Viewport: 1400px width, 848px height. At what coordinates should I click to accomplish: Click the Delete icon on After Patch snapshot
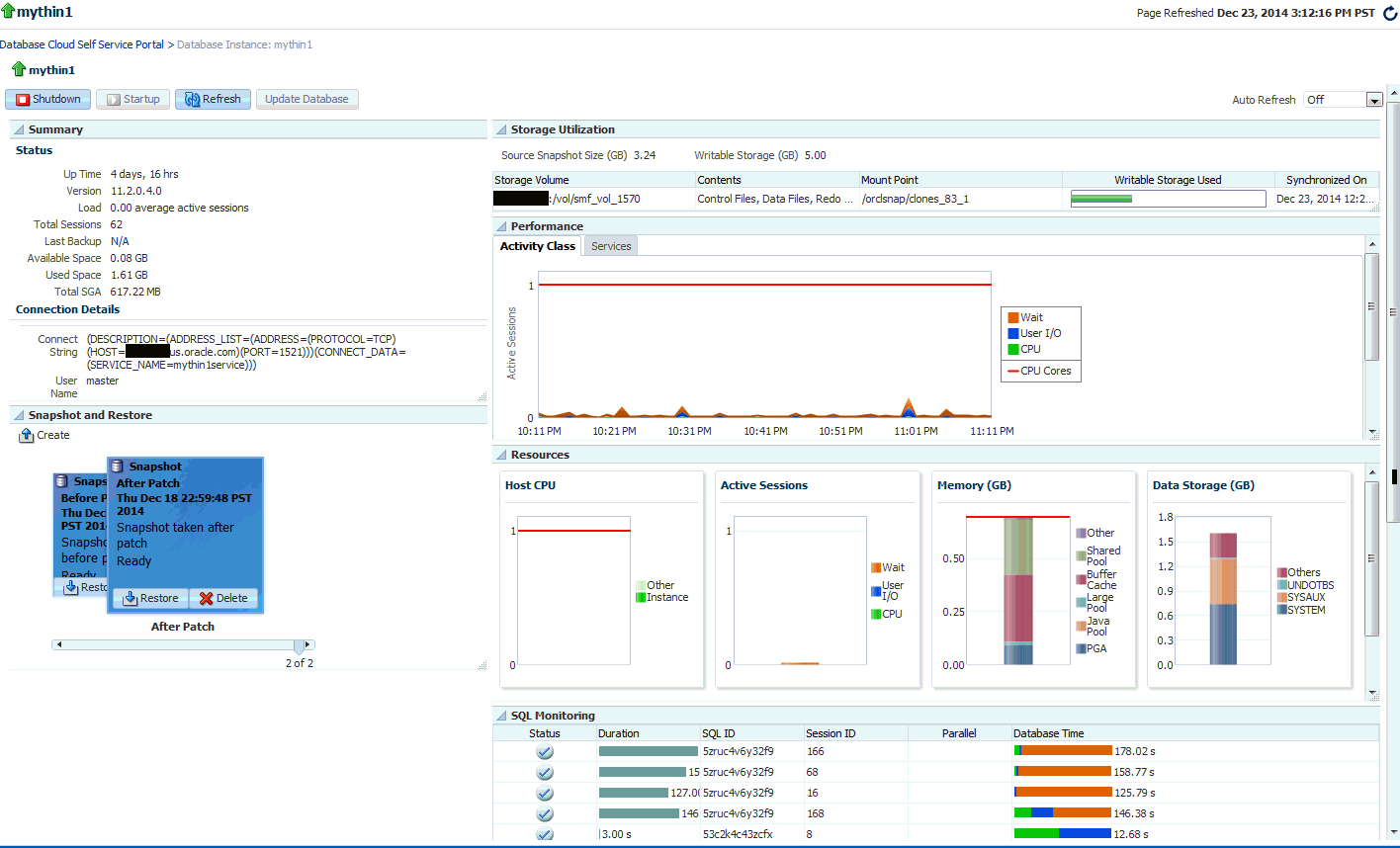(206, 598)
